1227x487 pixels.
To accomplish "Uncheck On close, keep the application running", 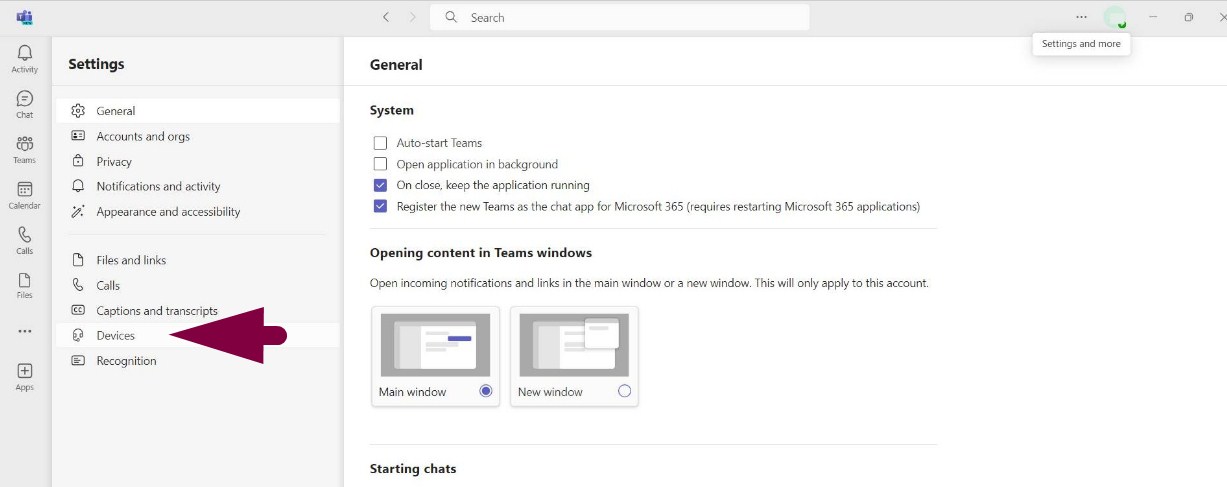I will click(x=380, y=185).
